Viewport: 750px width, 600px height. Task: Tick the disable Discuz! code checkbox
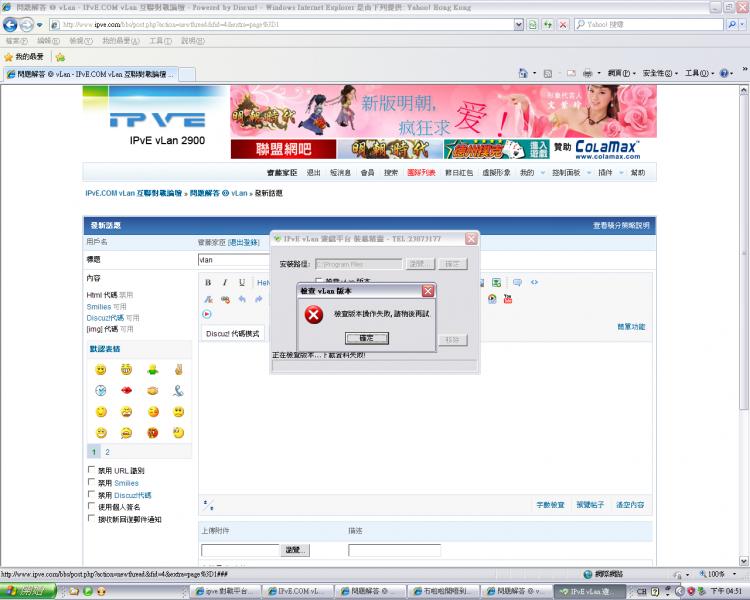click(91, 494)
